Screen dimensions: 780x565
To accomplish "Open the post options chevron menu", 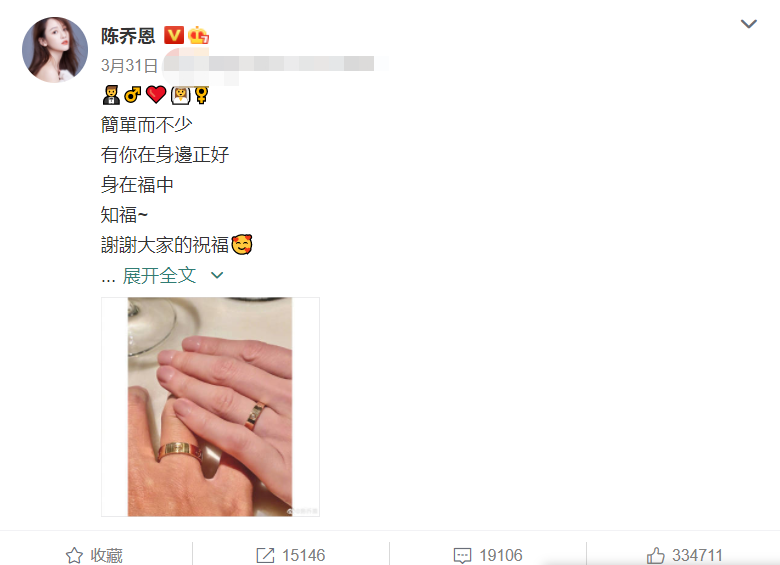I will pos(749,24).
